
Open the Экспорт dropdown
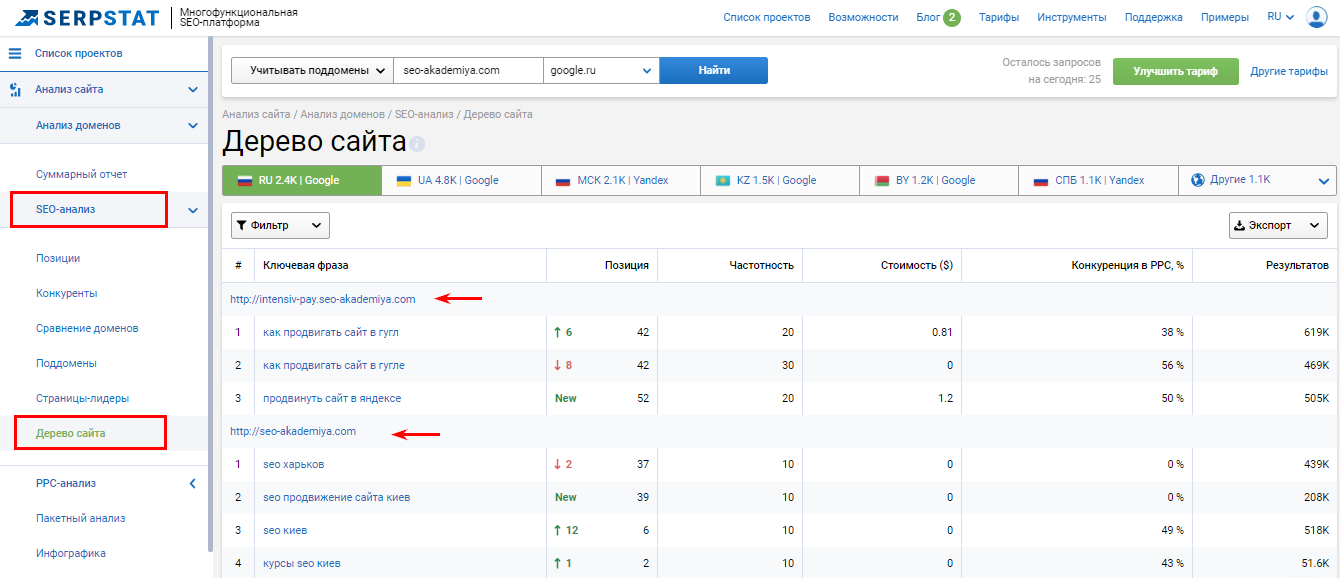point(1278,226)
